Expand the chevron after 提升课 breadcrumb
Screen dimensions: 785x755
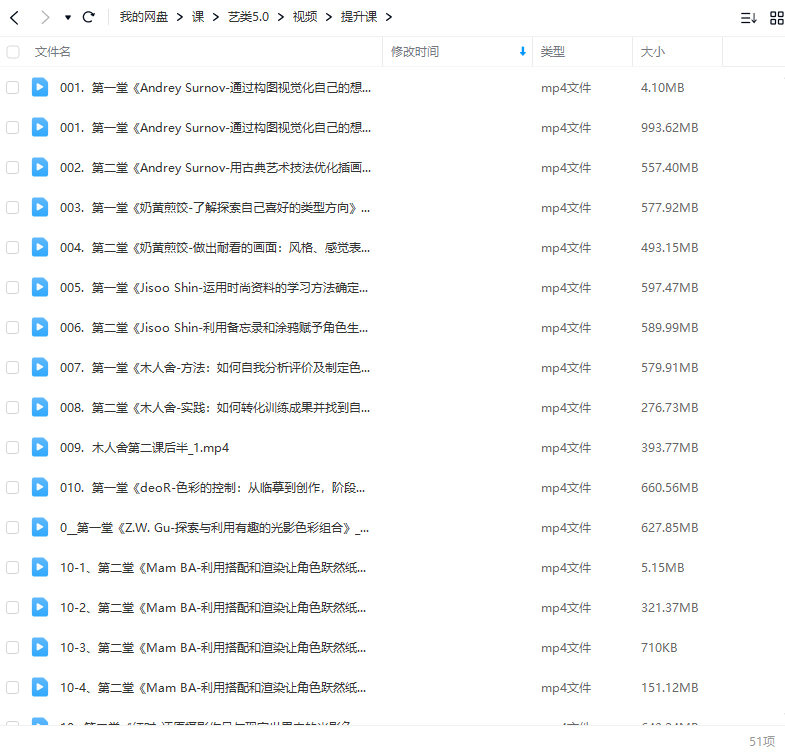(388, 17)
